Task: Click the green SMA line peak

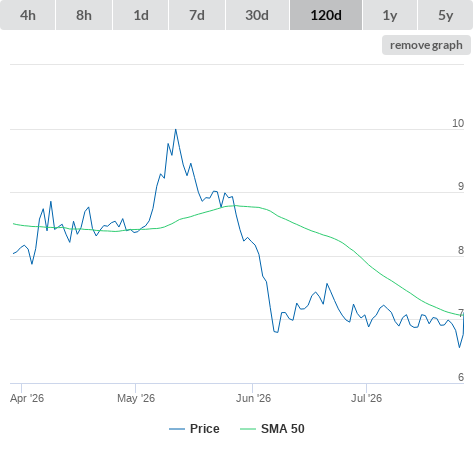Action: coord(234,206)
